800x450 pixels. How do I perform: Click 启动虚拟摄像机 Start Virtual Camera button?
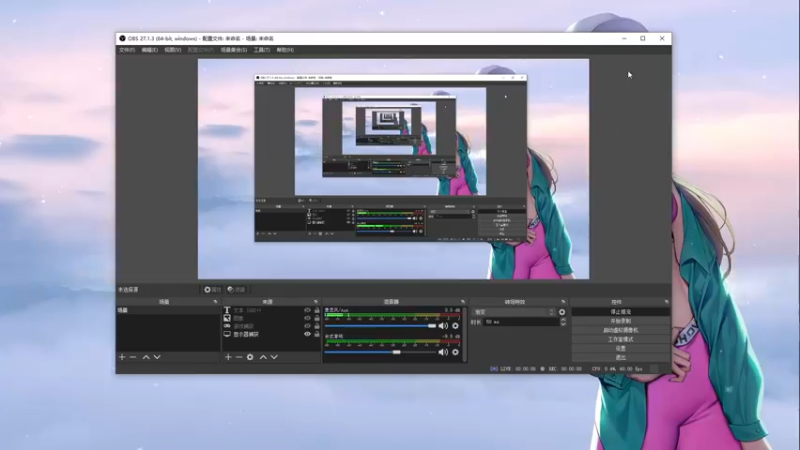click(x=620, y=330)
